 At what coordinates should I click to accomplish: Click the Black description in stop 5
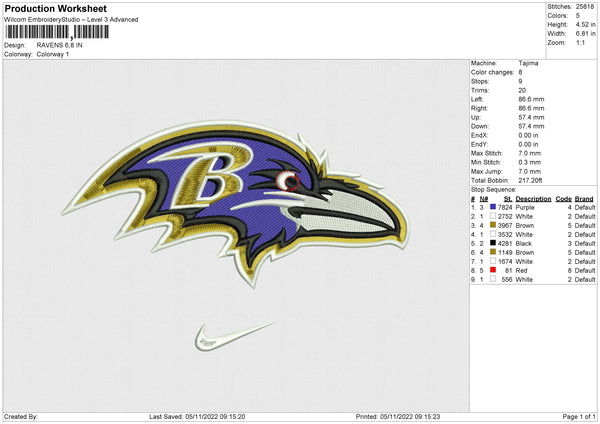coord(523,243)
